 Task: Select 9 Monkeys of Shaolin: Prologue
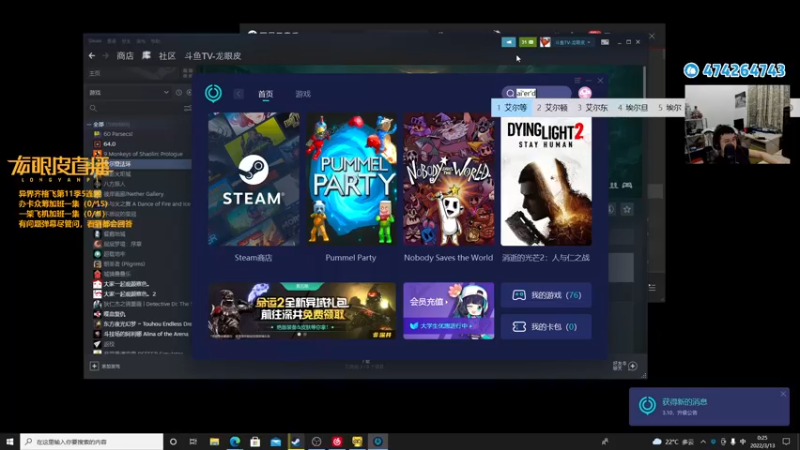[x=143, y=154]
